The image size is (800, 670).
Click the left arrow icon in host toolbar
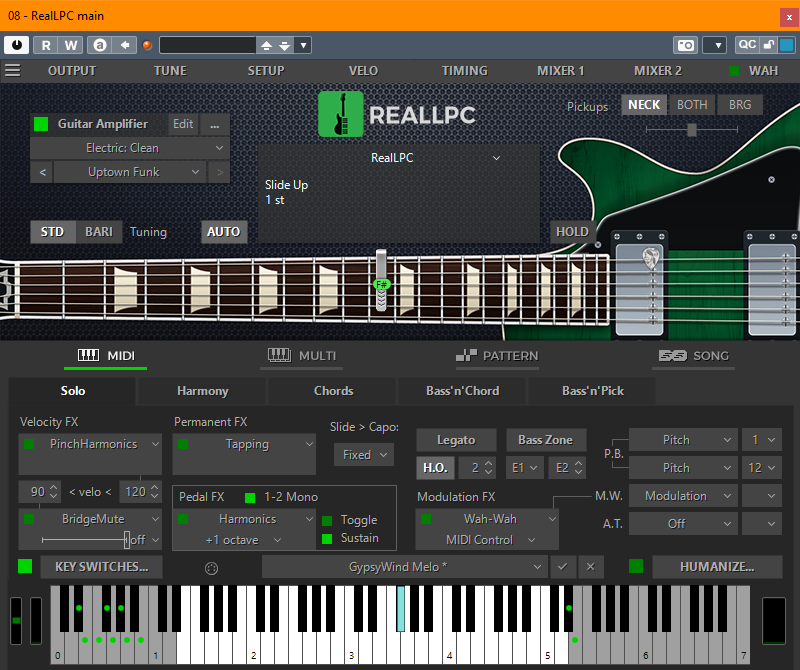tap(124, 45)
